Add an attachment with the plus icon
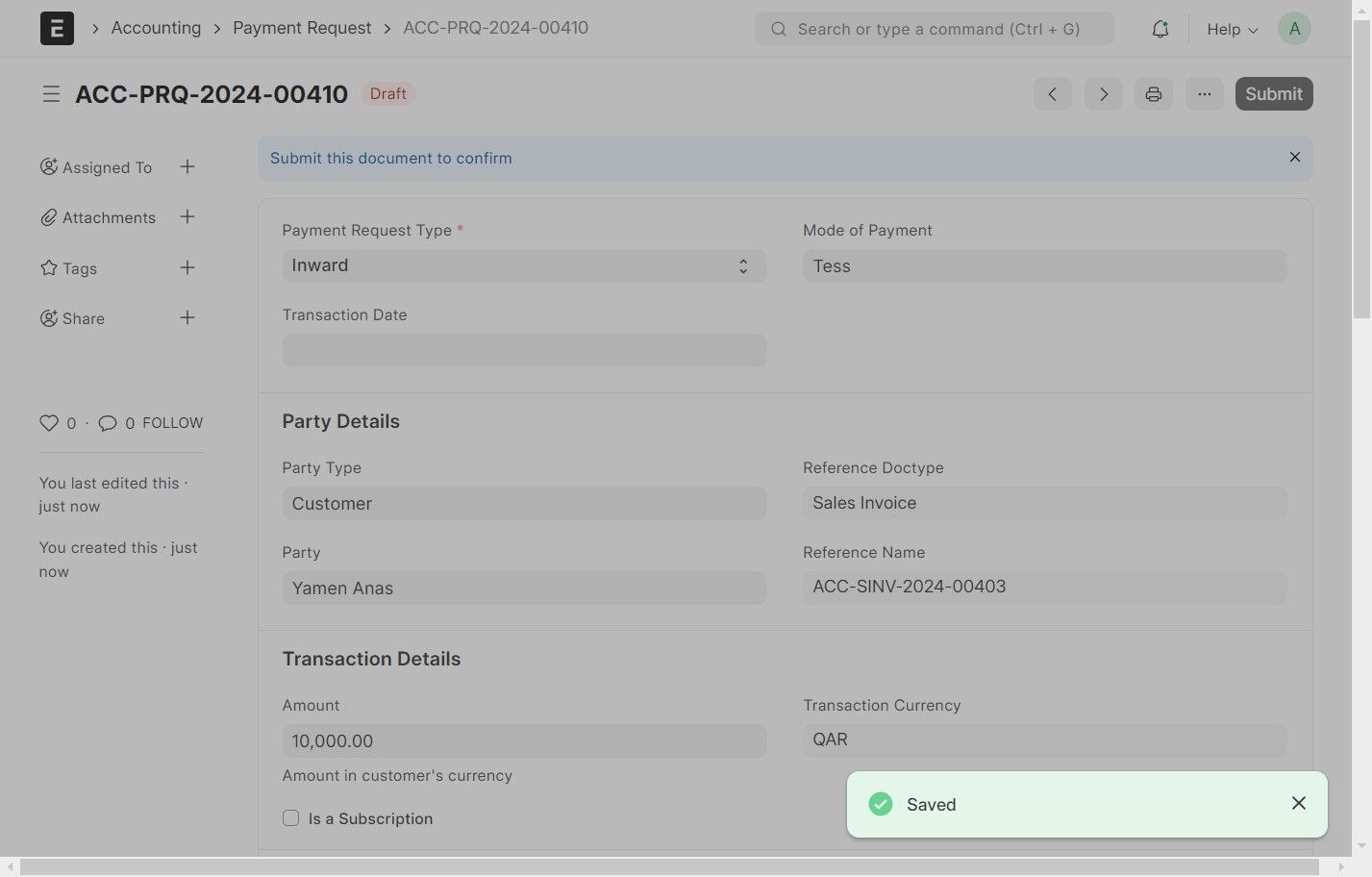 pyautogui.click(x=187, y=217)
